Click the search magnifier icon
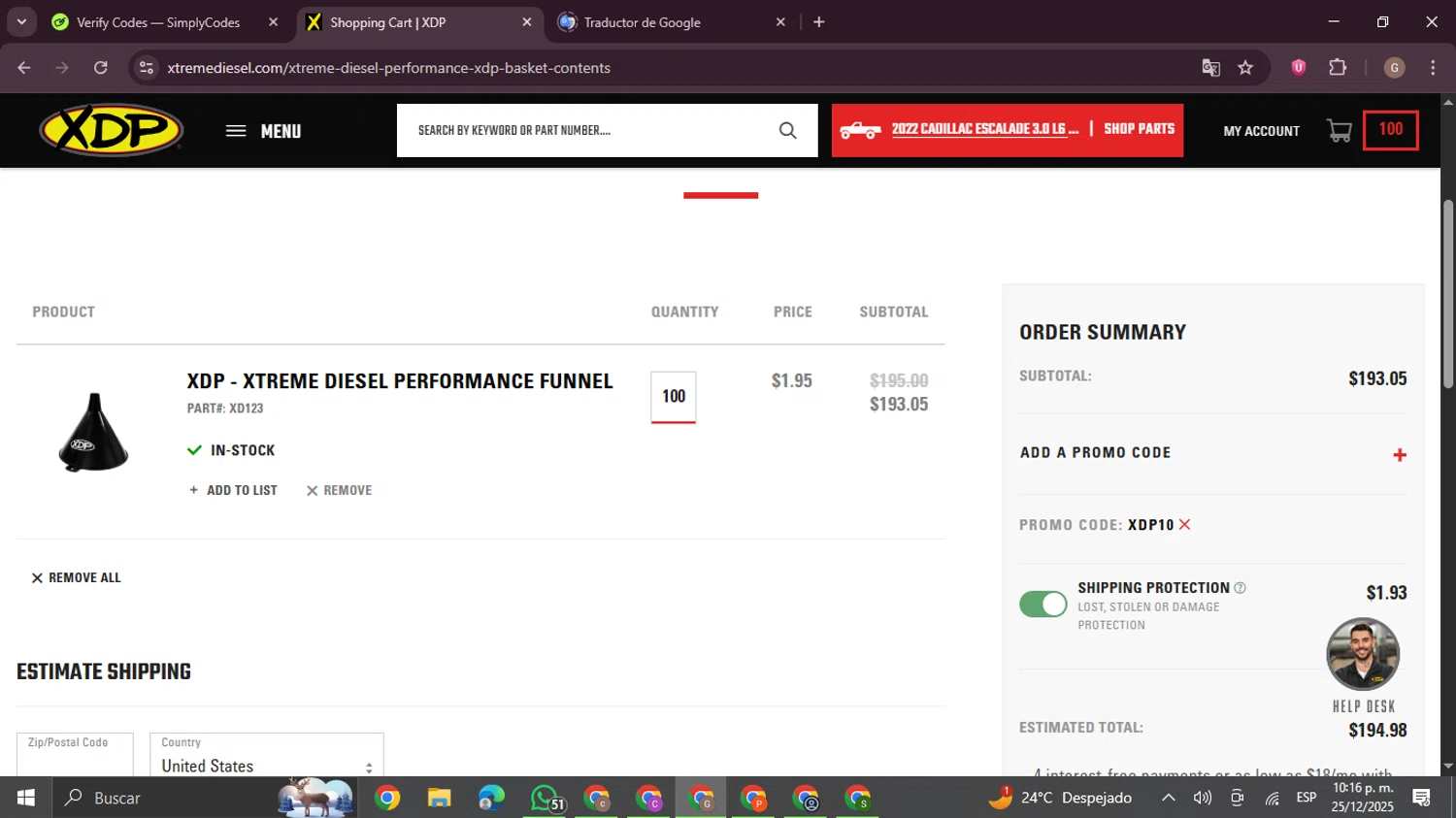Viewport: 1456px width, 818px height. point(787,130)
